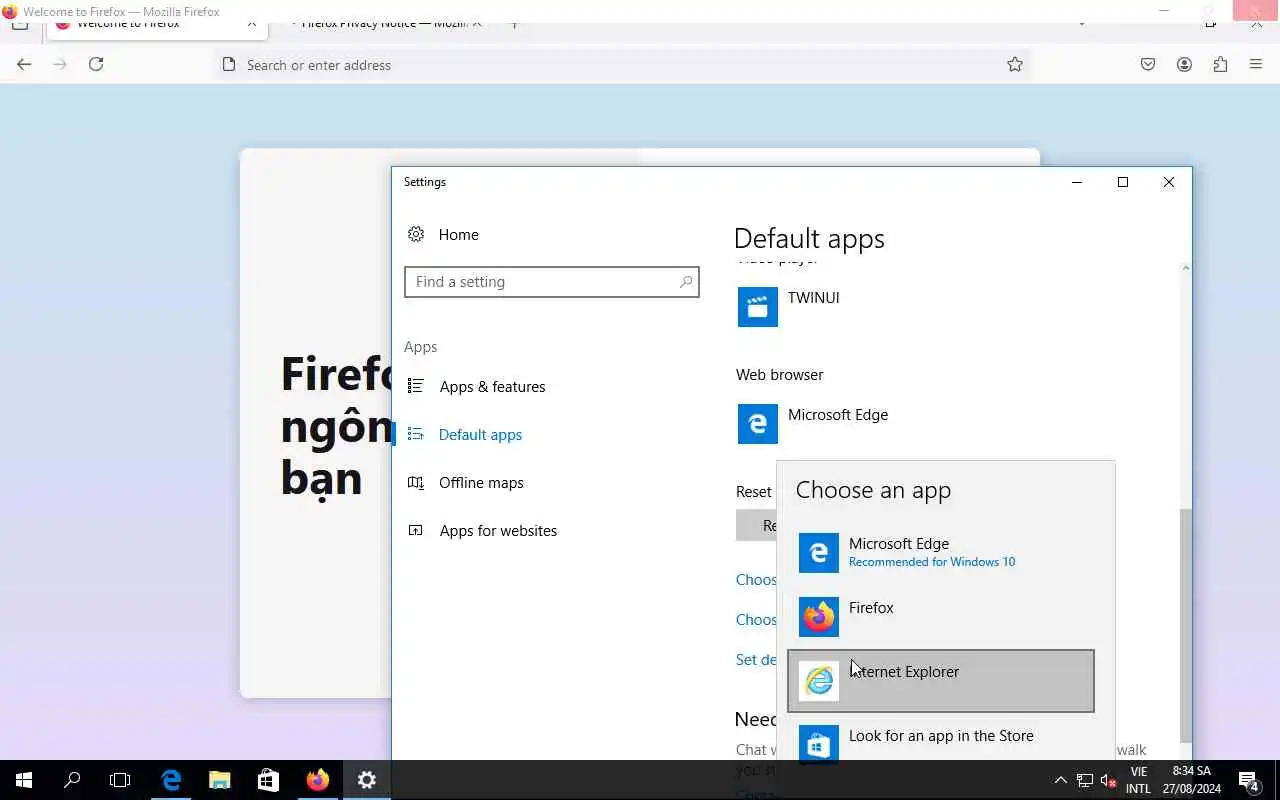Open Save to Pocket button
Image resolution: width=1280 pixels, height=800 pixels.
point(1148,64)
